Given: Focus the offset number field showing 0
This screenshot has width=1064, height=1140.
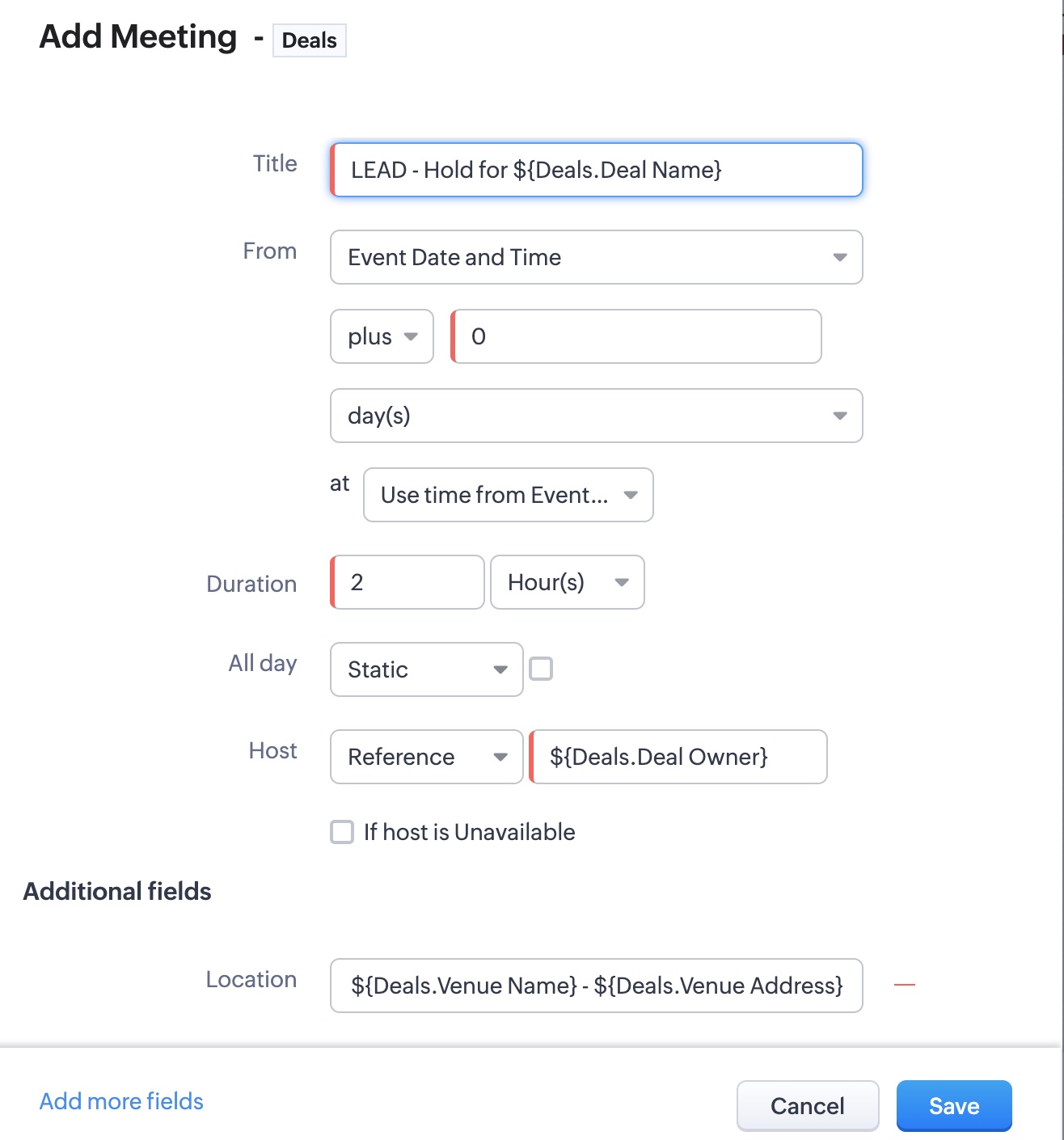Looking at the screenshot, I should point(635,336).
